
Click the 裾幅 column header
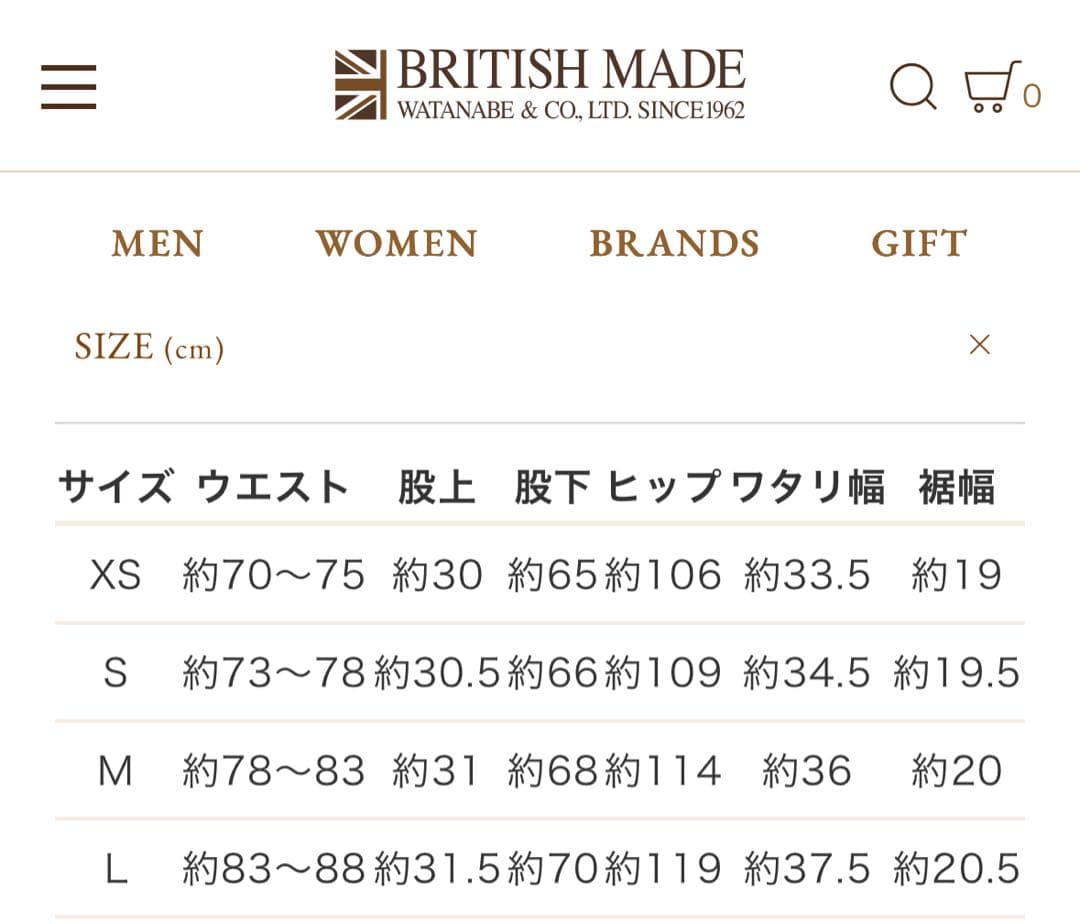coord(957,486)
